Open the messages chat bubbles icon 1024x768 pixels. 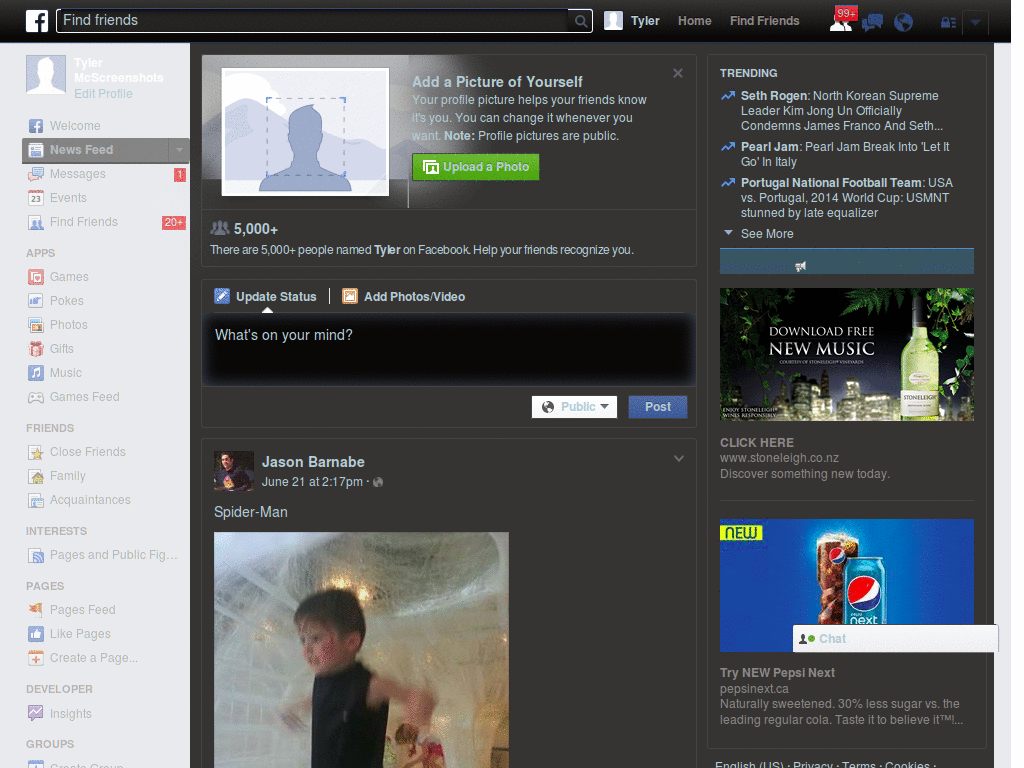click(x=872, y=23)
